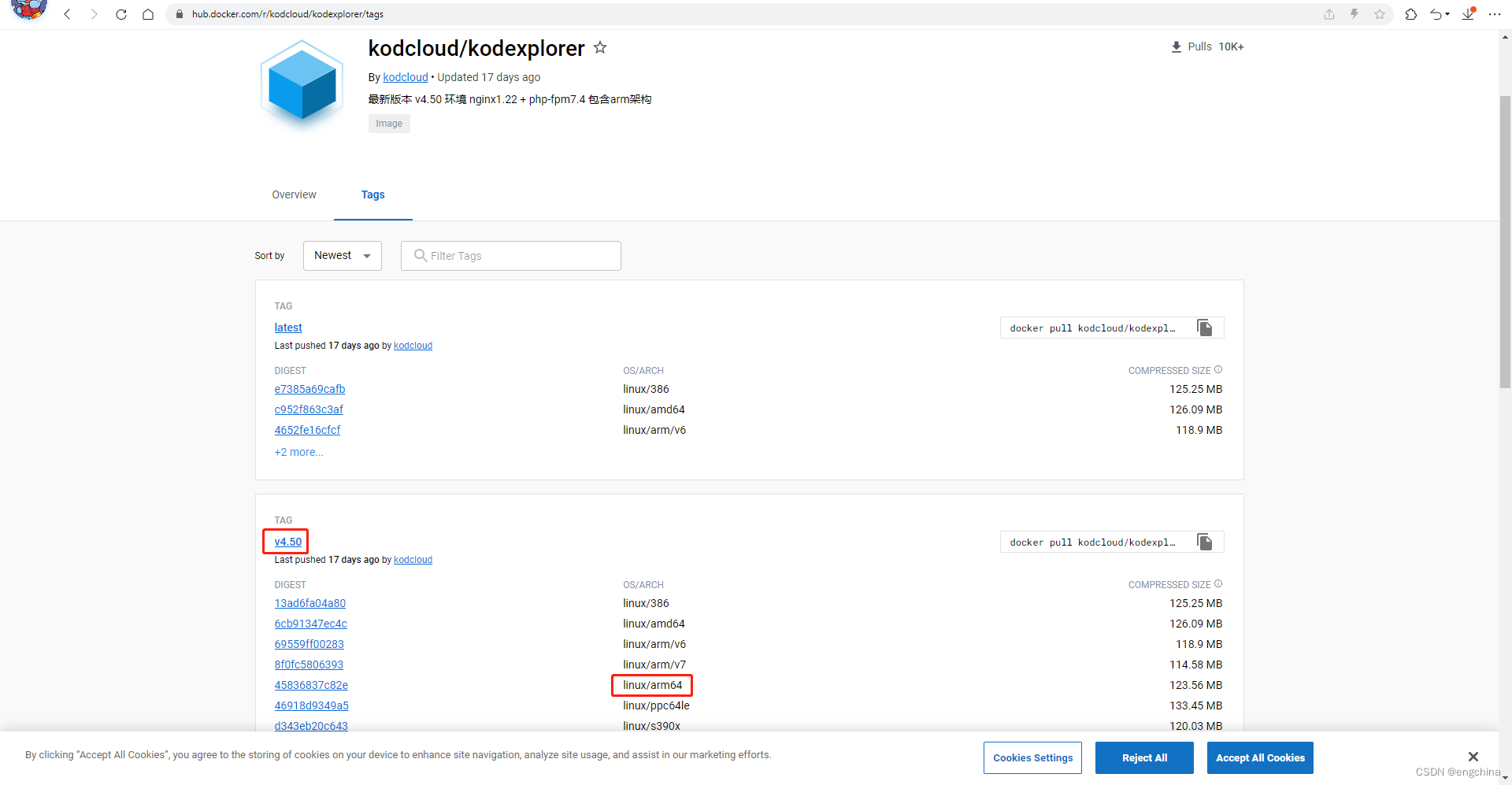Copy the docker pull command for latest
The height and width of the screenshot is (785, 1512).
1205,328
